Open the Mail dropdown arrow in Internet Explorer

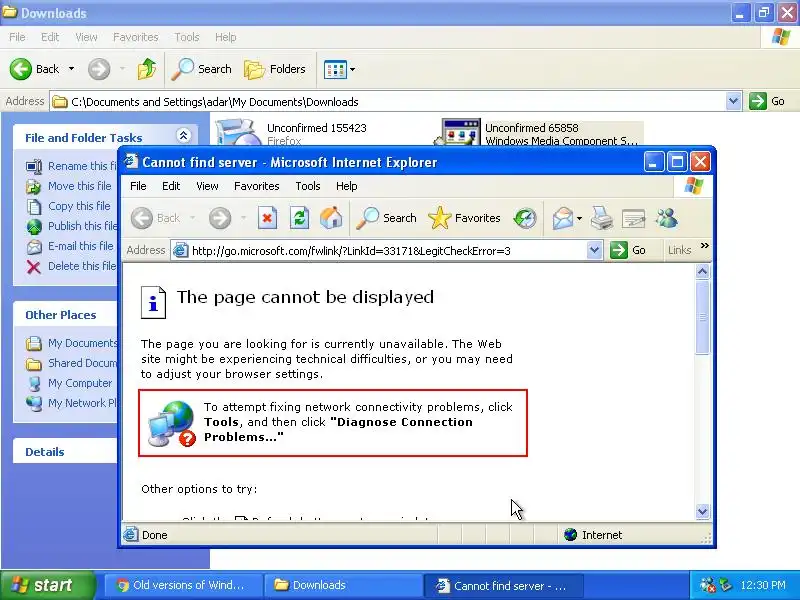[x=580, y=218]
